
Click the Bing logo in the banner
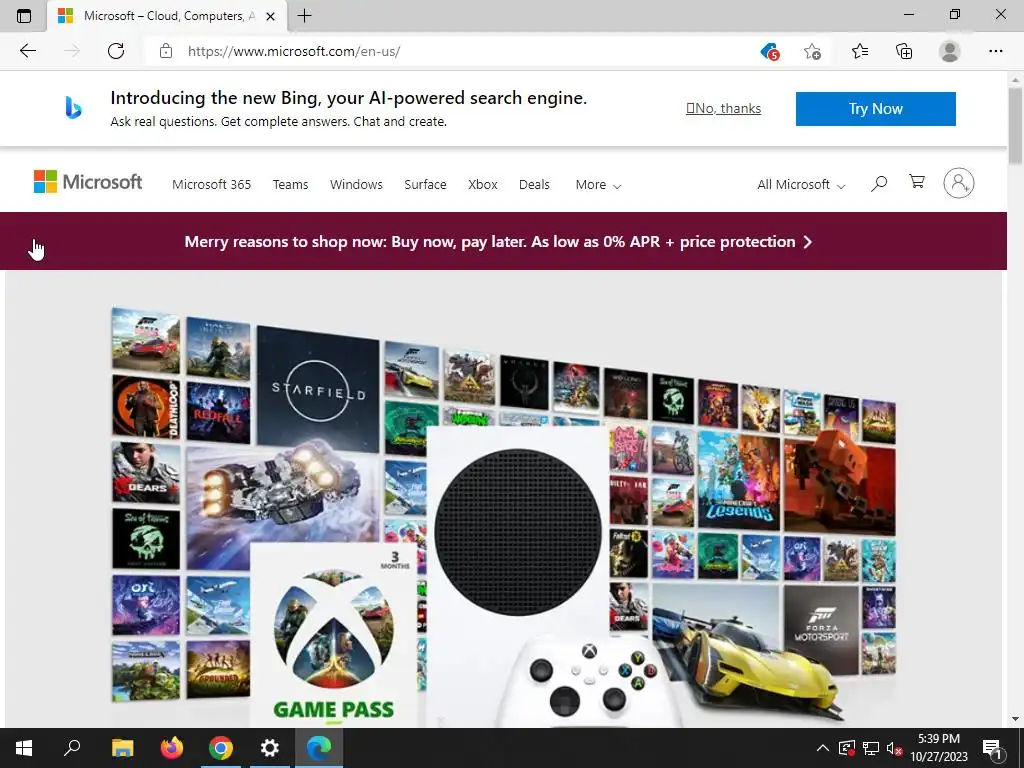tap(73, 108)
